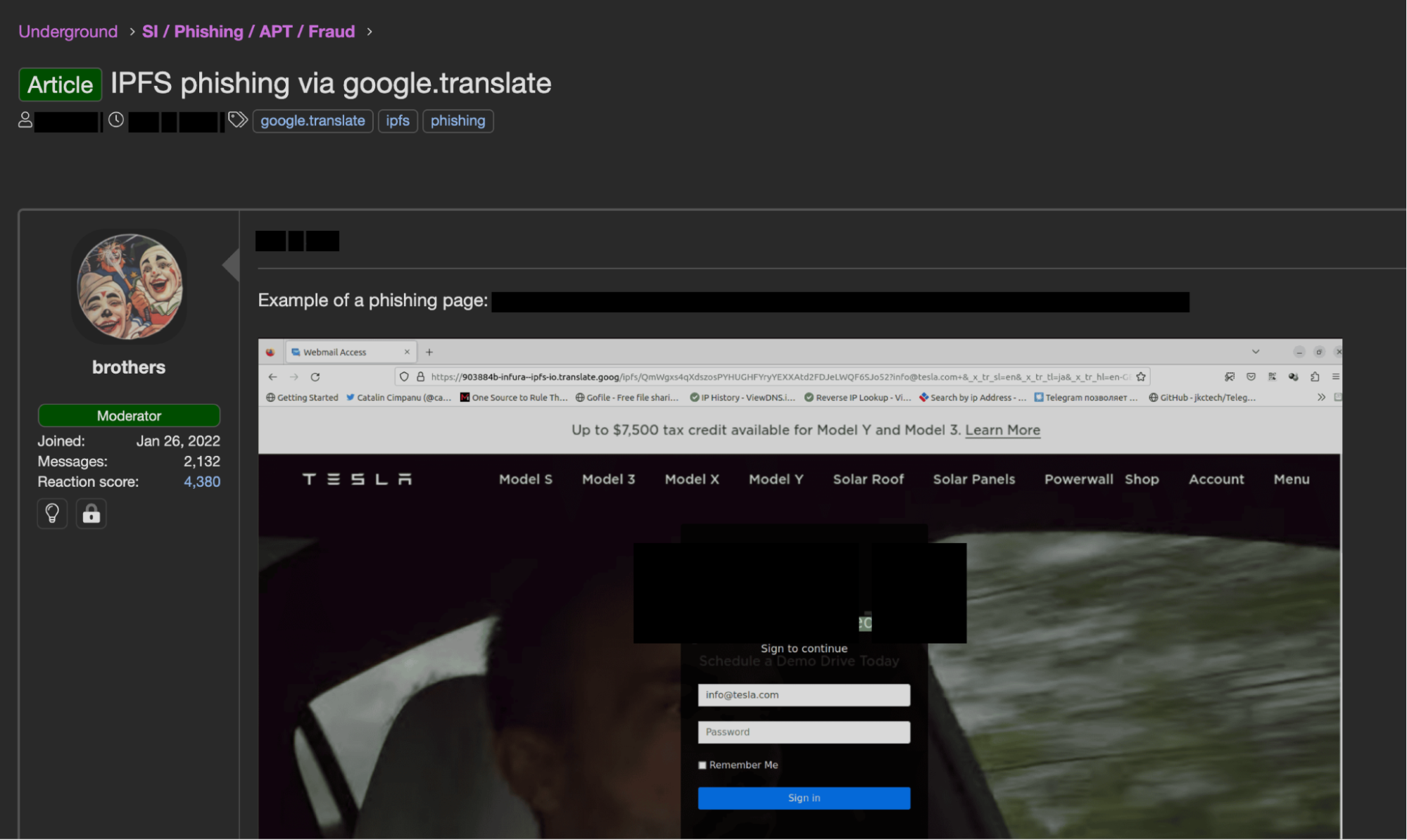This screenshot has height=840, width=1407.
Task: Open Catalin Cimpanu Twitter bookmark
Action: 398,397
